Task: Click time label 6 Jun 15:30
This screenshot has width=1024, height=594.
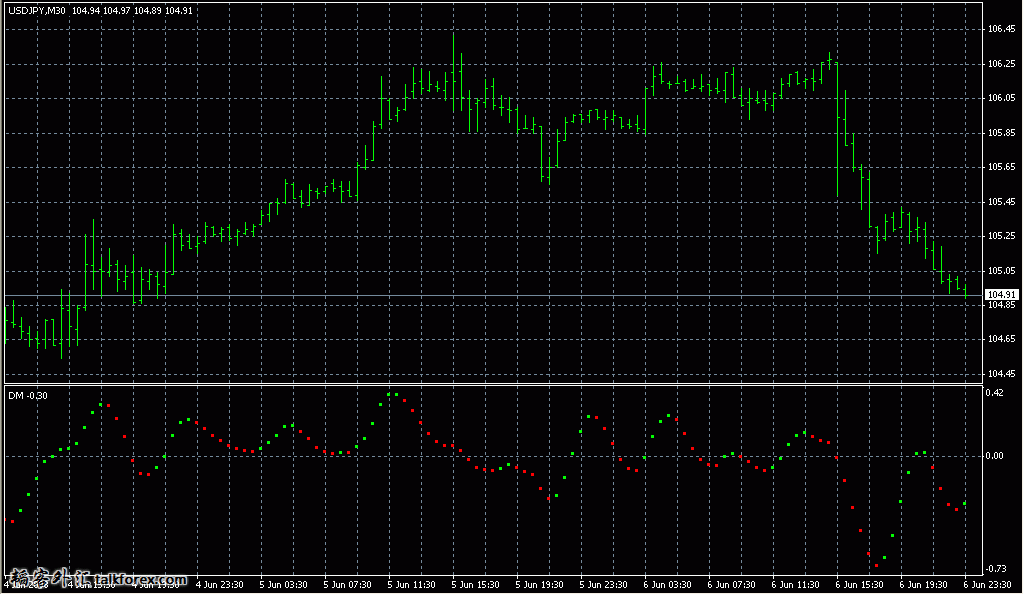Action: point(859,585)
